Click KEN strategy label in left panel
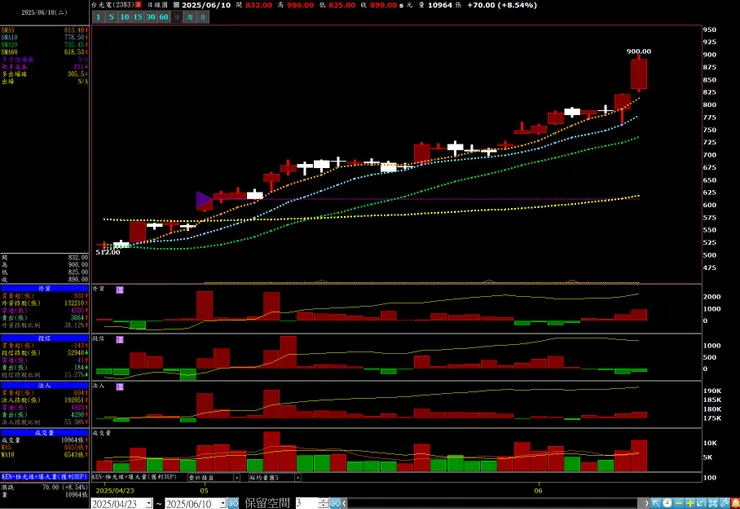This screenshot has width=740, height=509. point(44,477)
